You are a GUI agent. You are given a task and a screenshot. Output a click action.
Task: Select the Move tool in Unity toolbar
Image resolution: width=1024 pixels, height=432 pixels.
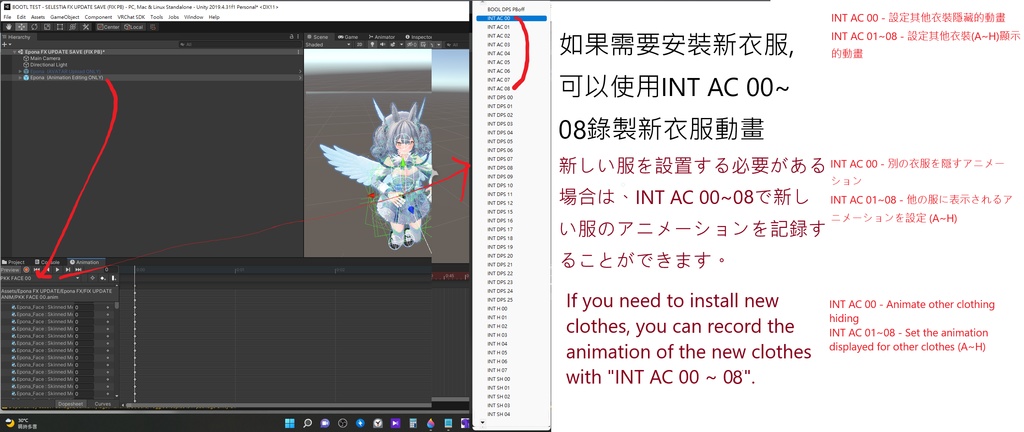click(x=22, y=27)
